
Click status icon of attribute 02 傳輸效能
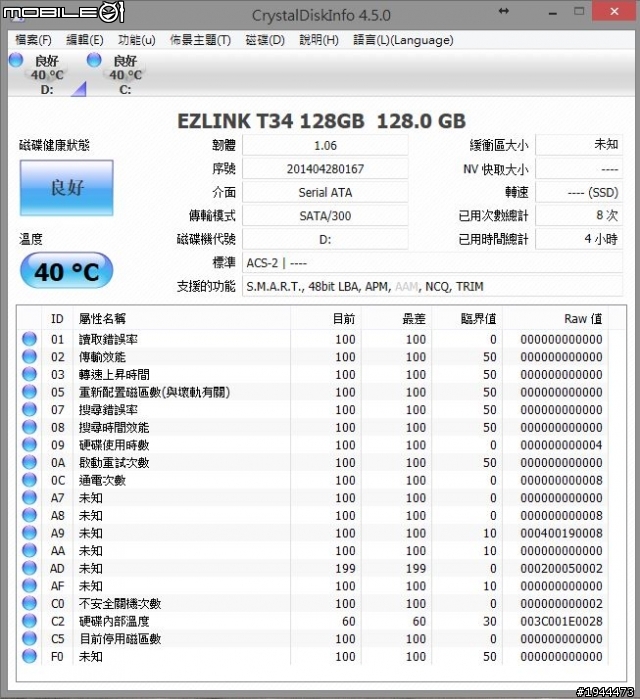pyautogui.click(x=29, y=356)
